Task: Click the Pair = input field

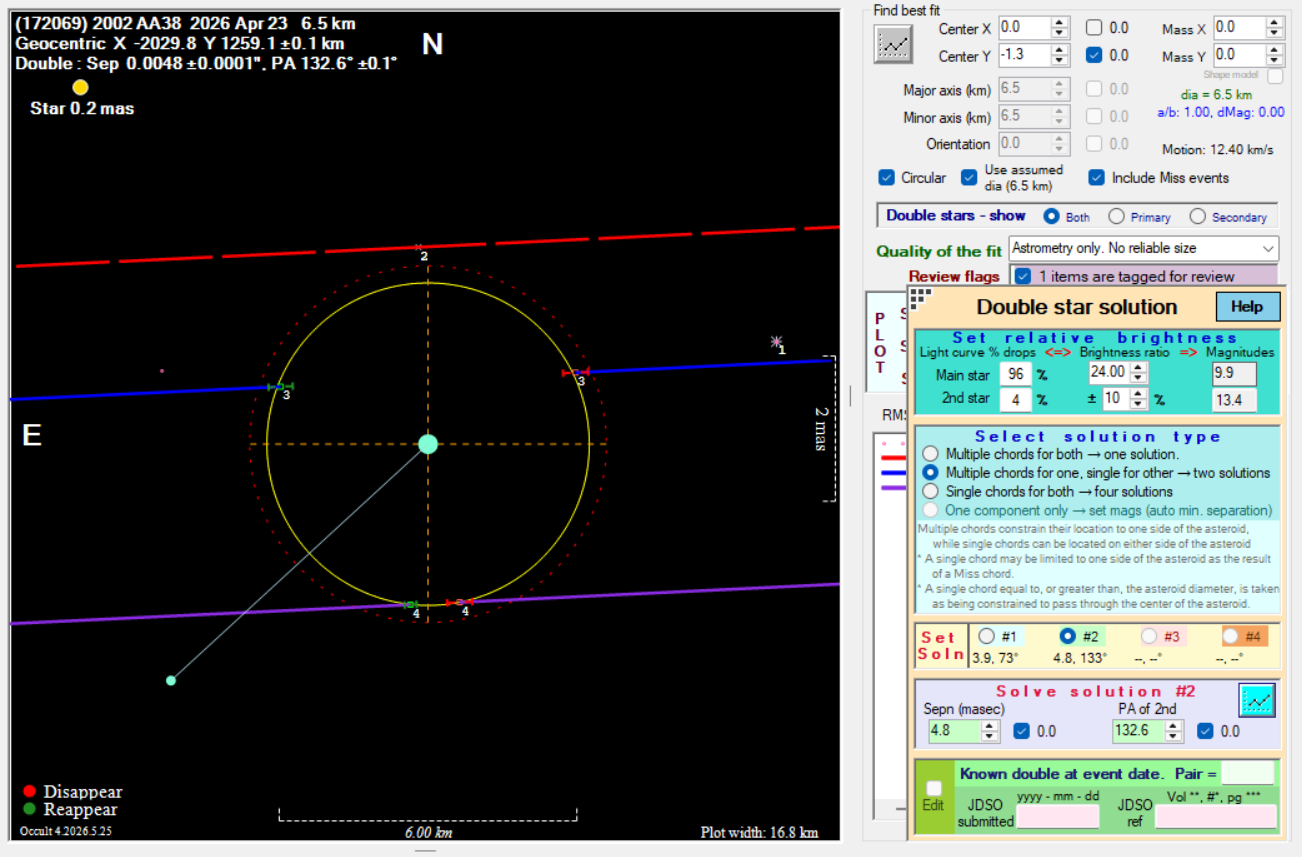Action: coord(1248,773)
